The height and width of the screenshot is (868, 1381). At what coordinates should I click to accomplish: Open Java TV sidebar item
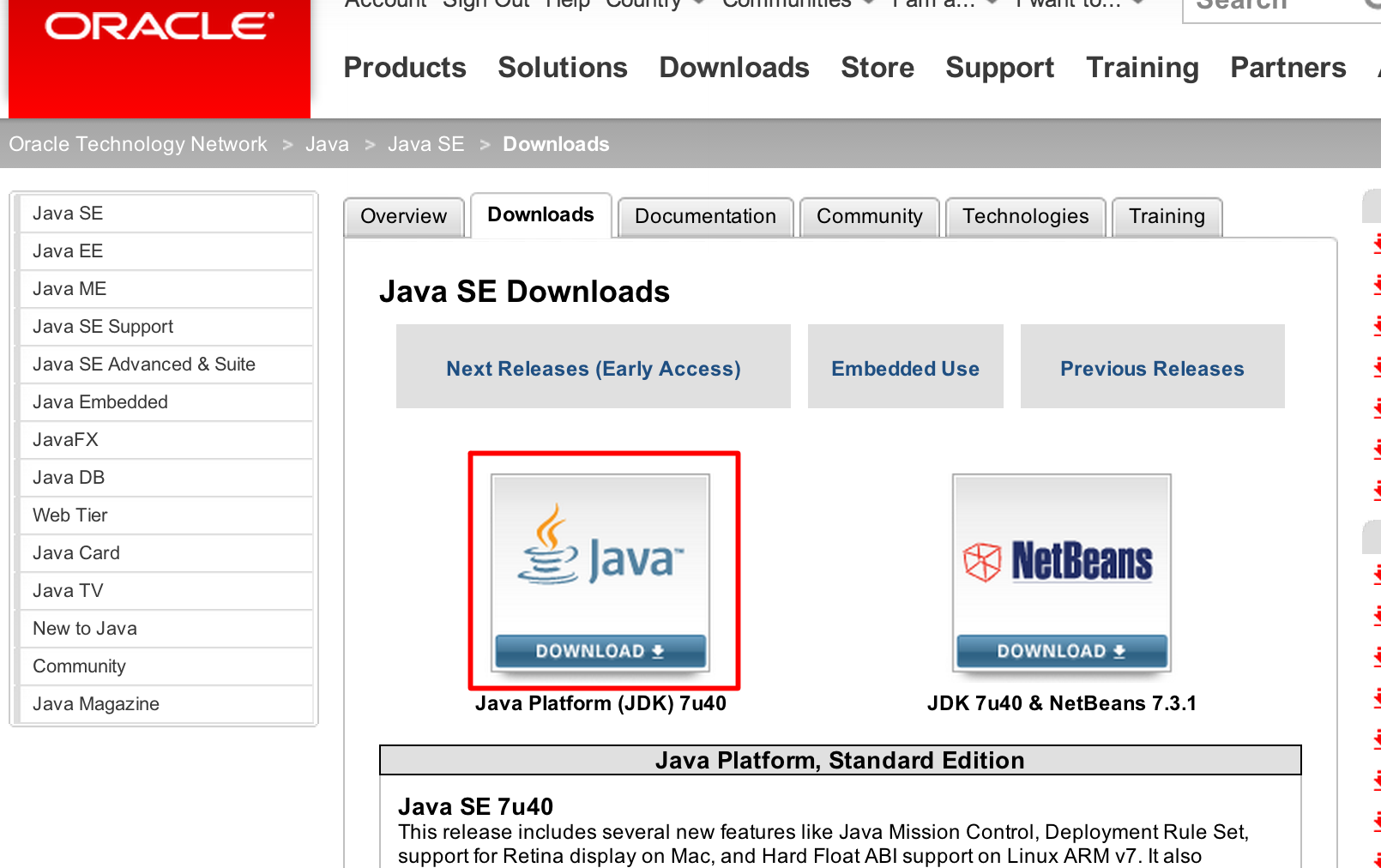tap(166, 591)
